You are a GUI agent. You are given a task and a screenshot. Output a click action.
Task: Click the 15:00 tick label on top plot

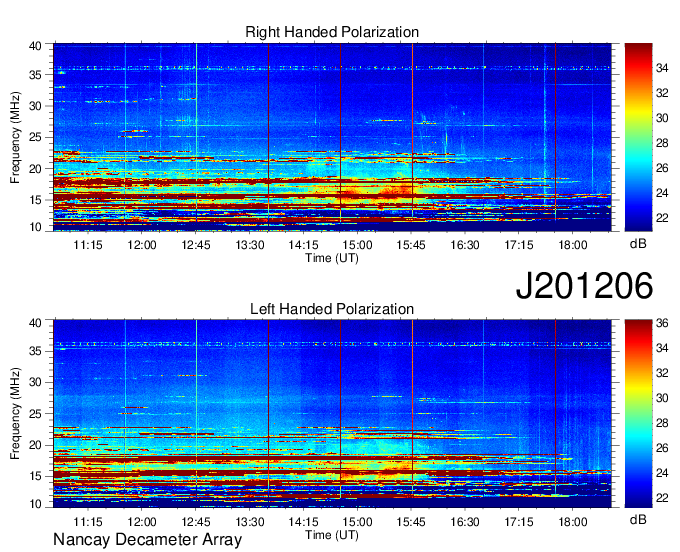pyautogui.click(x=357, y=245)
